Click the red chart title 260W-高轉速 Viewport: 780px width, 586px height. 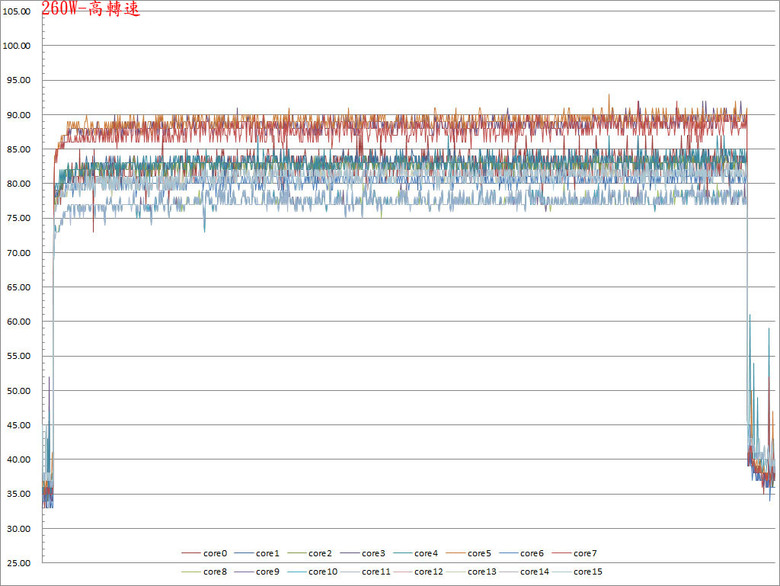[x=91, y=8]
